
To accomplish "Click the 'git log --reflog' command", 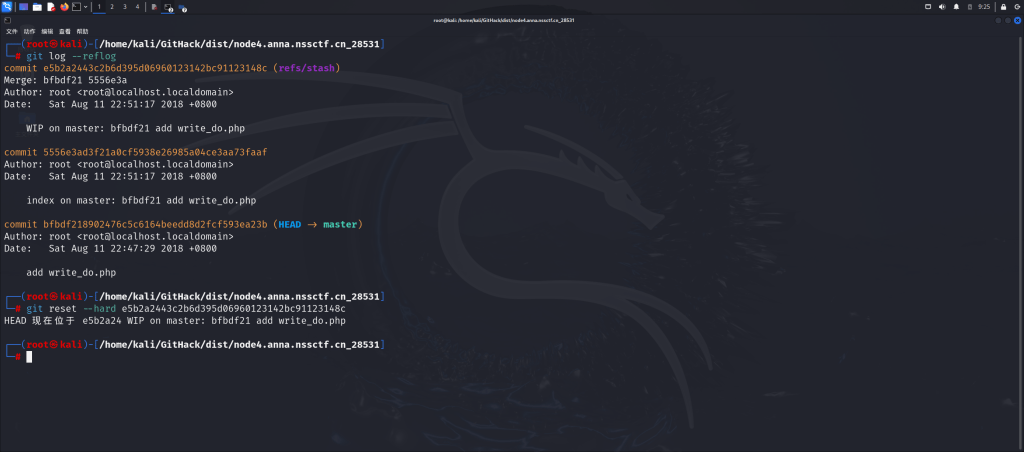I will pos(71,56).
